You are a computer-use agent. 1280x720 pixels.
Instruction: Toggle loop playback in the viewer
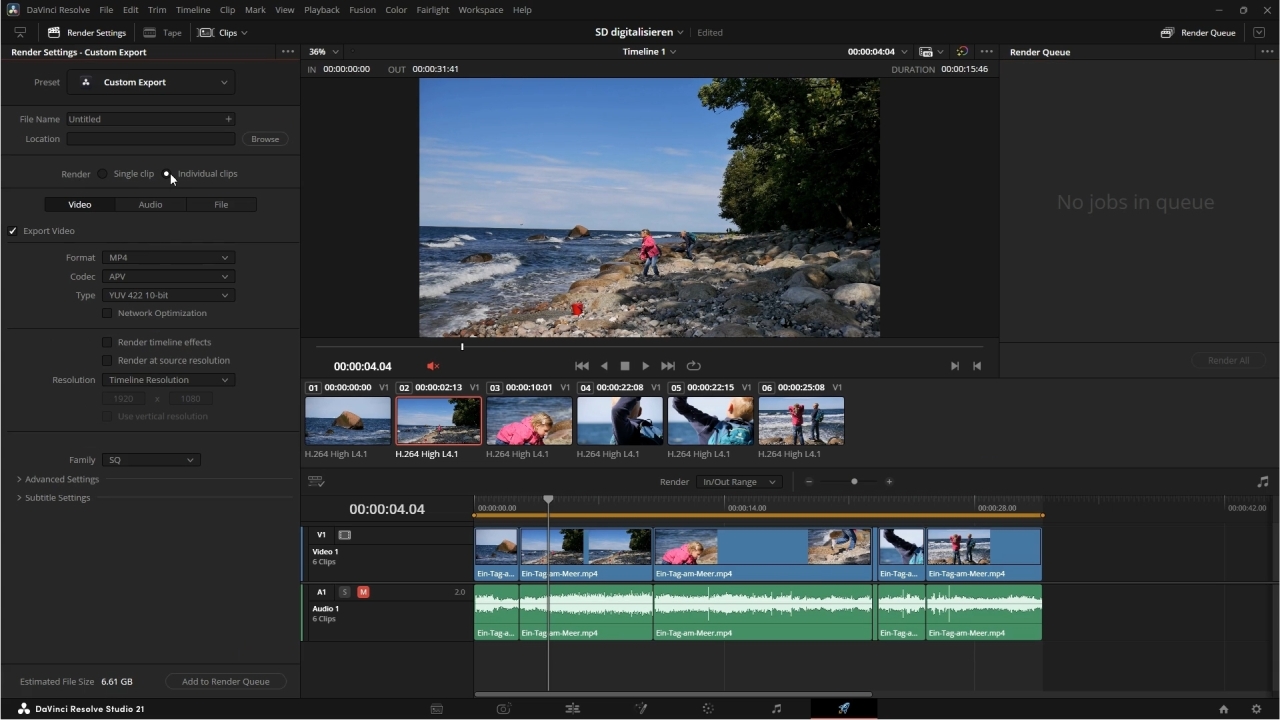(694, 366)
